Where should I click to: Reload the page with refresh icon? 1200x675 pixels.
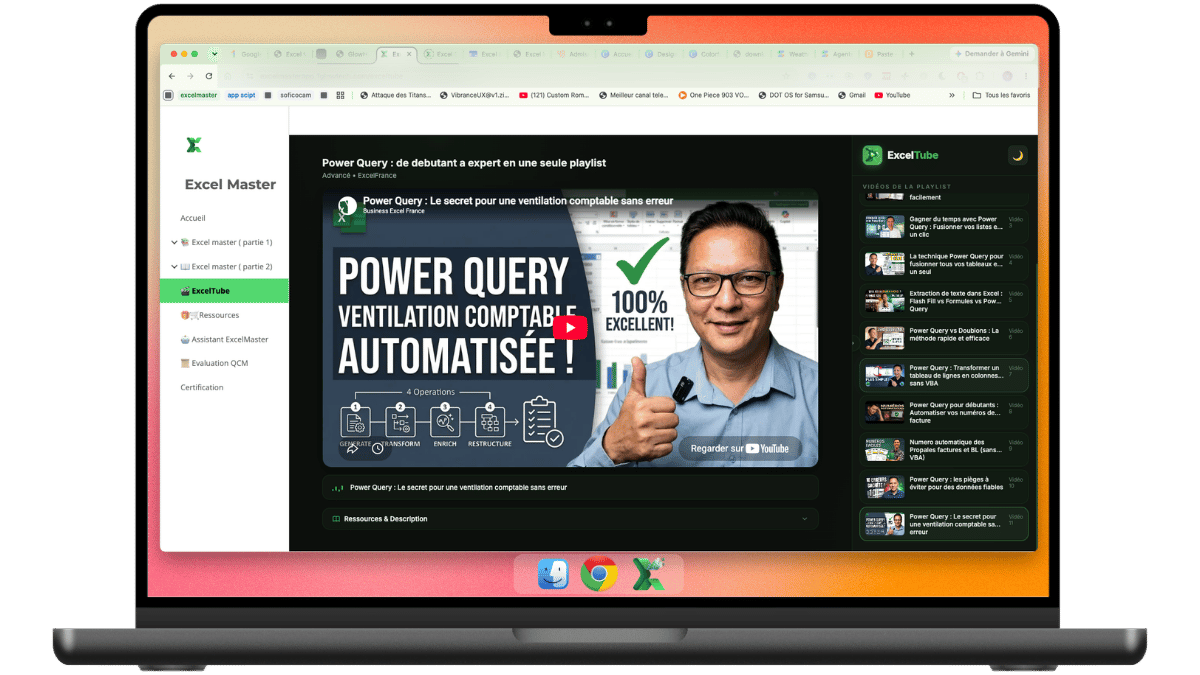click(x=209, y=76)
